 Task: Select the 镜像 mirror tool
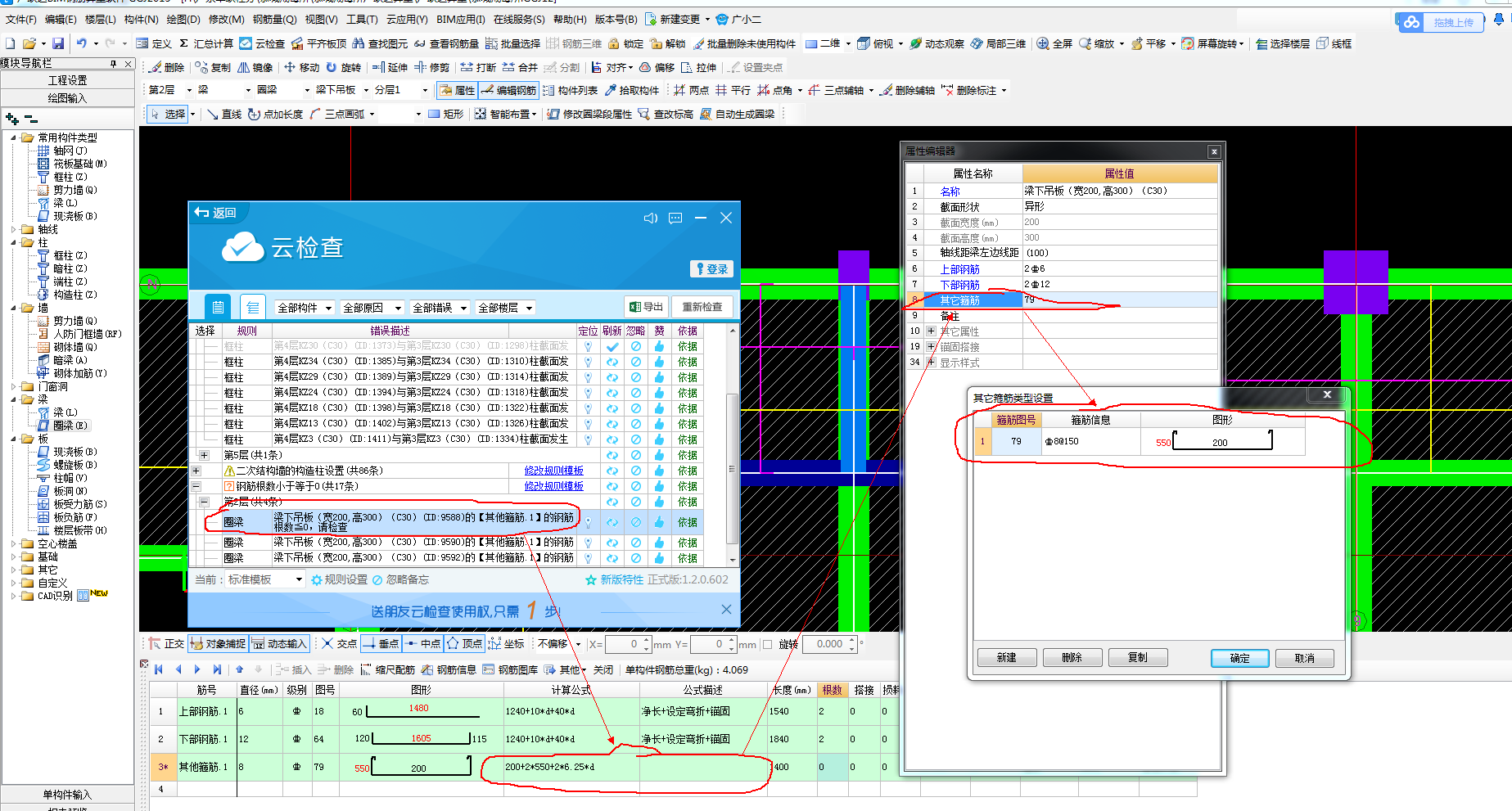tap(255, 67)
